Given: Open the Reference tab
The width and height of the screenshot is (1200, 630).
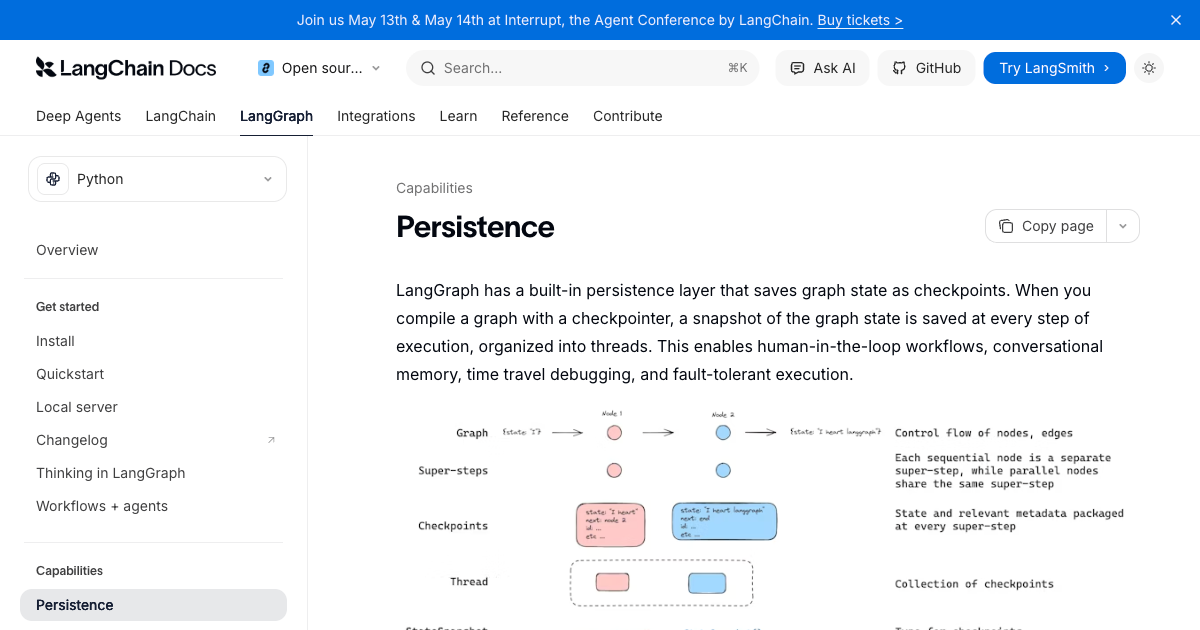Looking at the screenshot, I should pyautogui.click(x=535, y=116).
